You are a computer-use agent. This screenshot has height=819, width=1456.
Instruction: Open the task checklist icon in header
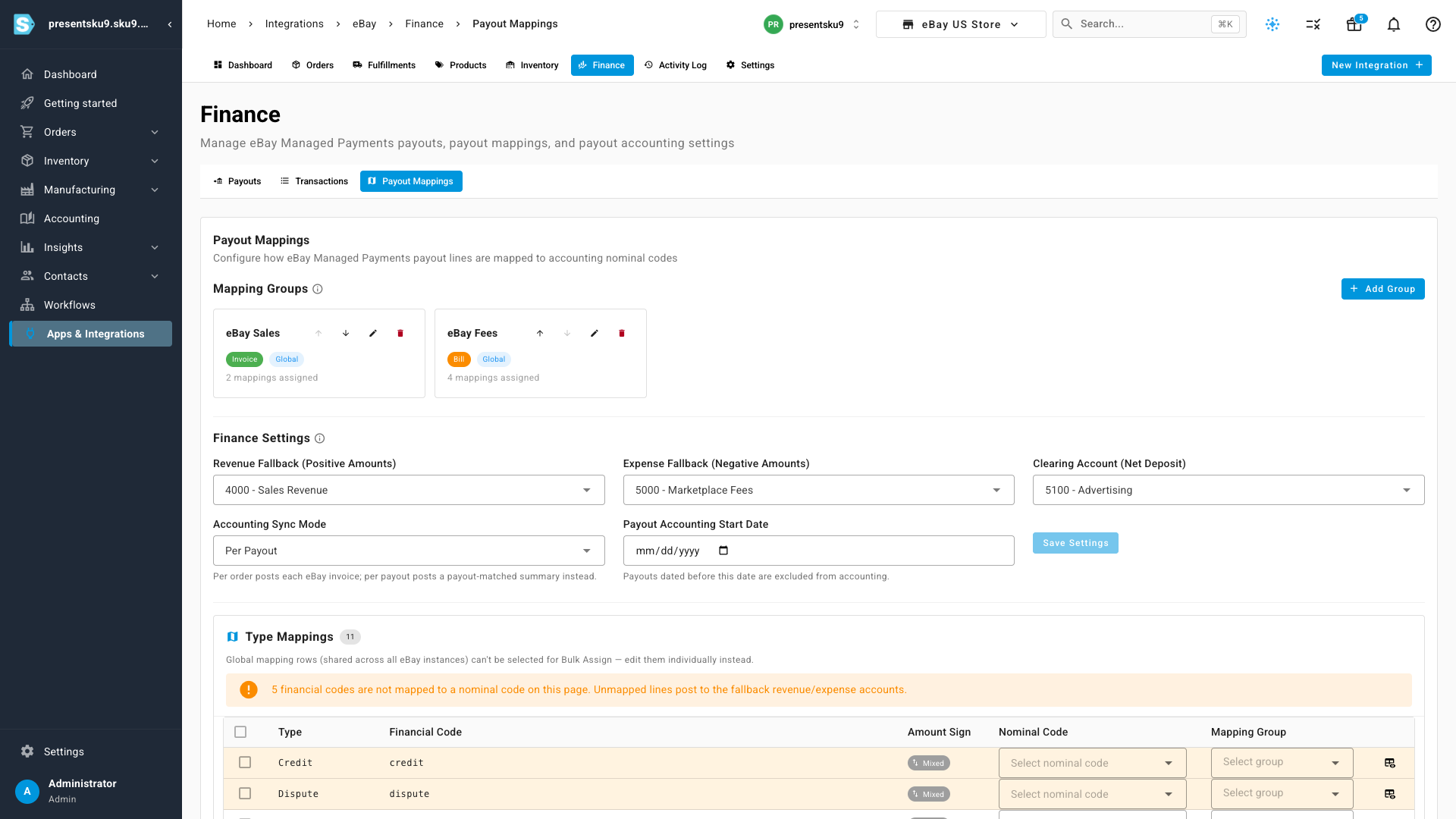(1313, 24)
